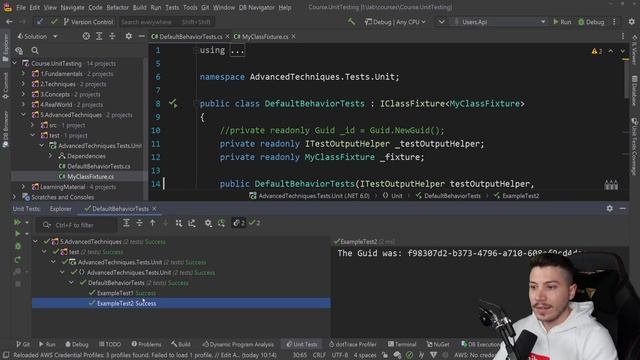Expand all nodes in test session tree
This screenshot has height=360, width=640.
[x=126, y=223]
